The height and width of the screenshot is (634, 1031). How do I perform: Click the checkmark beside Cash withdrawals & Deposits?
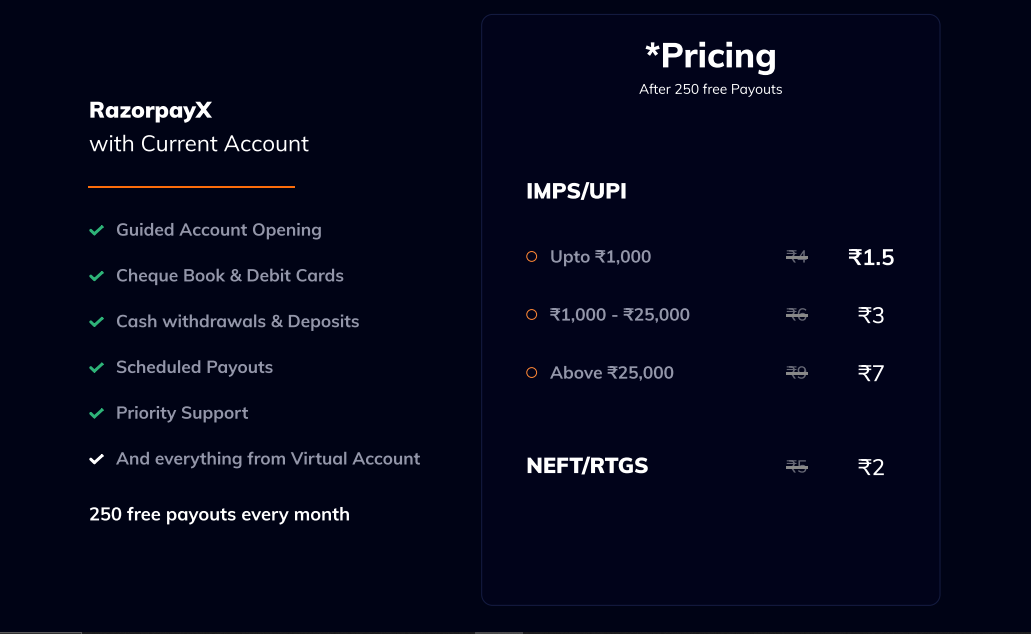coord(97,322)
